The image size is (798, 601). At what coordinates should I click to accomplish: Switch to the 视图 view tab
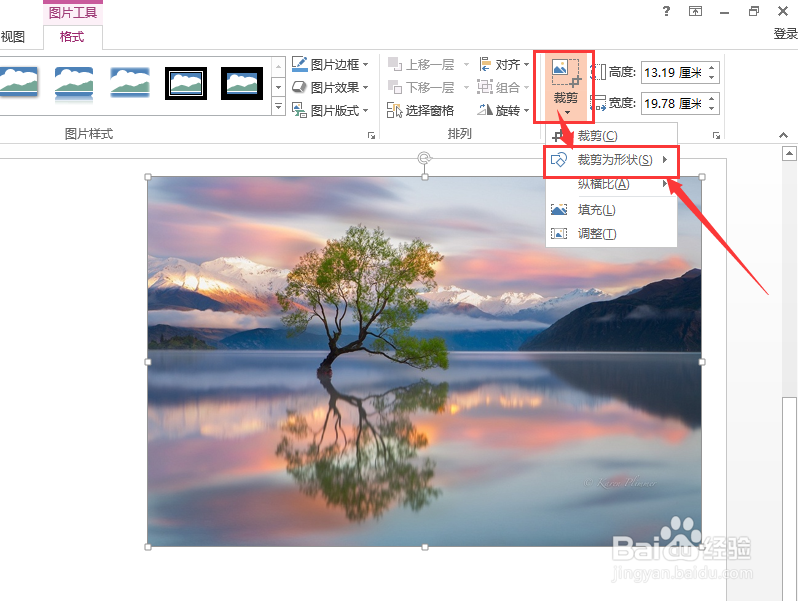tap(12, 37)
